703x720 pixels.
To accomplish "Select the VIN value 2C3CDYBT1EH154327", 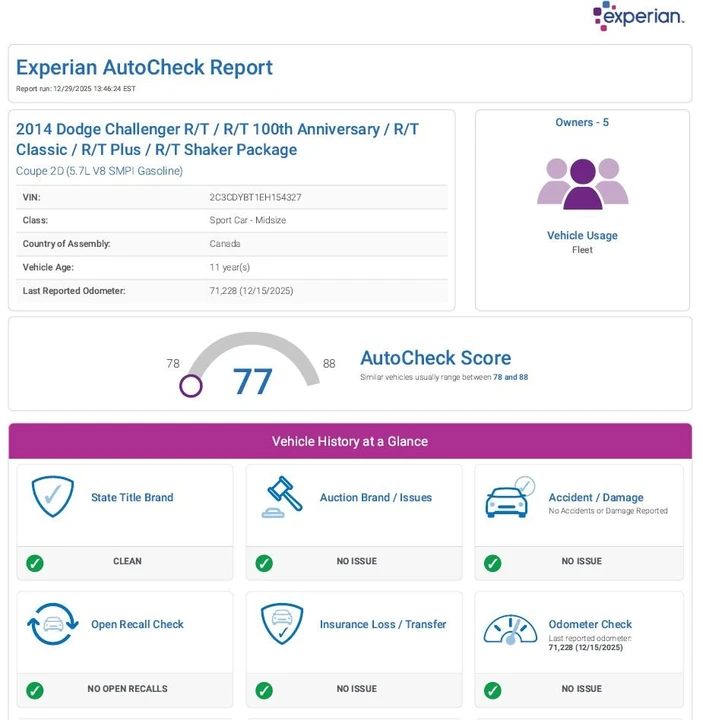I will point(255,197).
